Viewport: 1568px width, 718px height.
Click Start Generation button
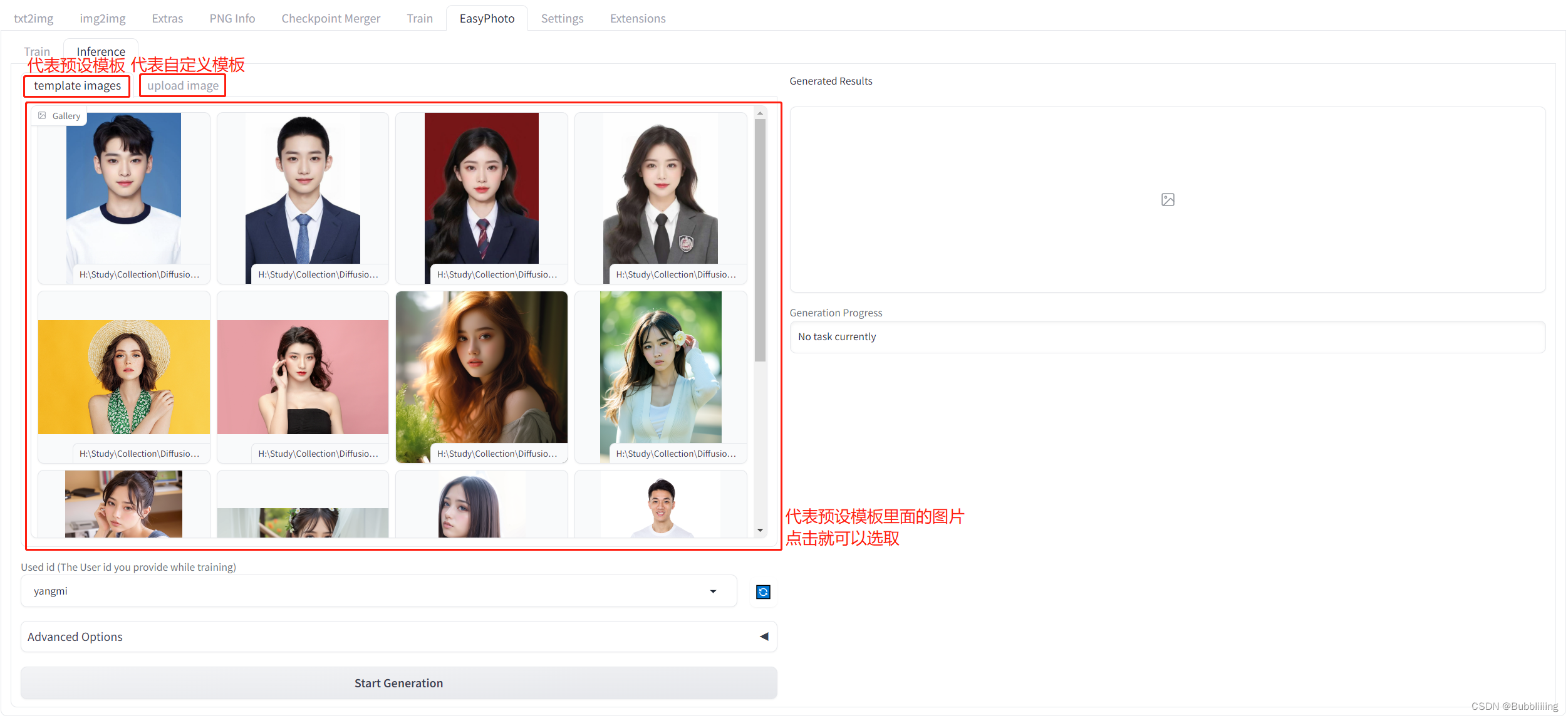(398, 683)
